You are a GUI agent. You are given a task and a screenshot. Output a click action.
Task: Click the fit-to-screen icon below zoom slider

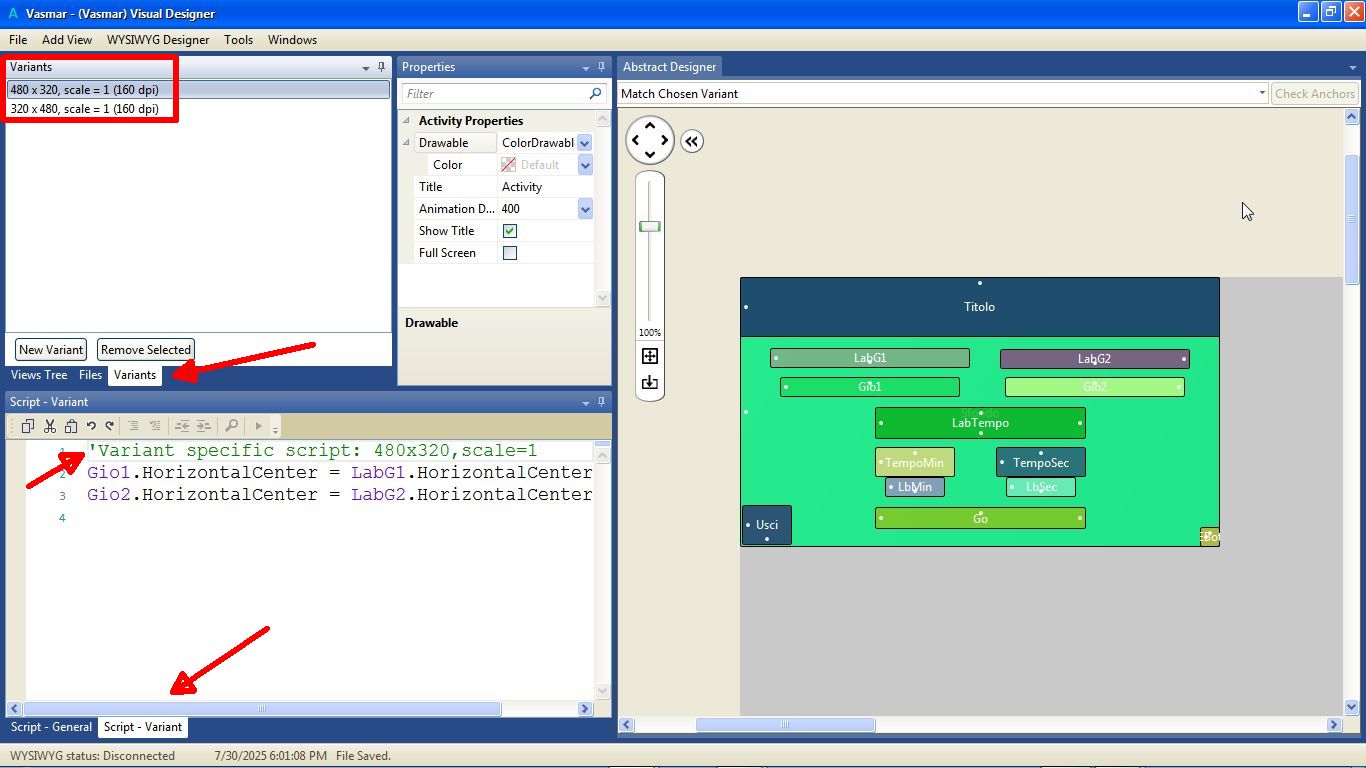[x=650, y=356]
